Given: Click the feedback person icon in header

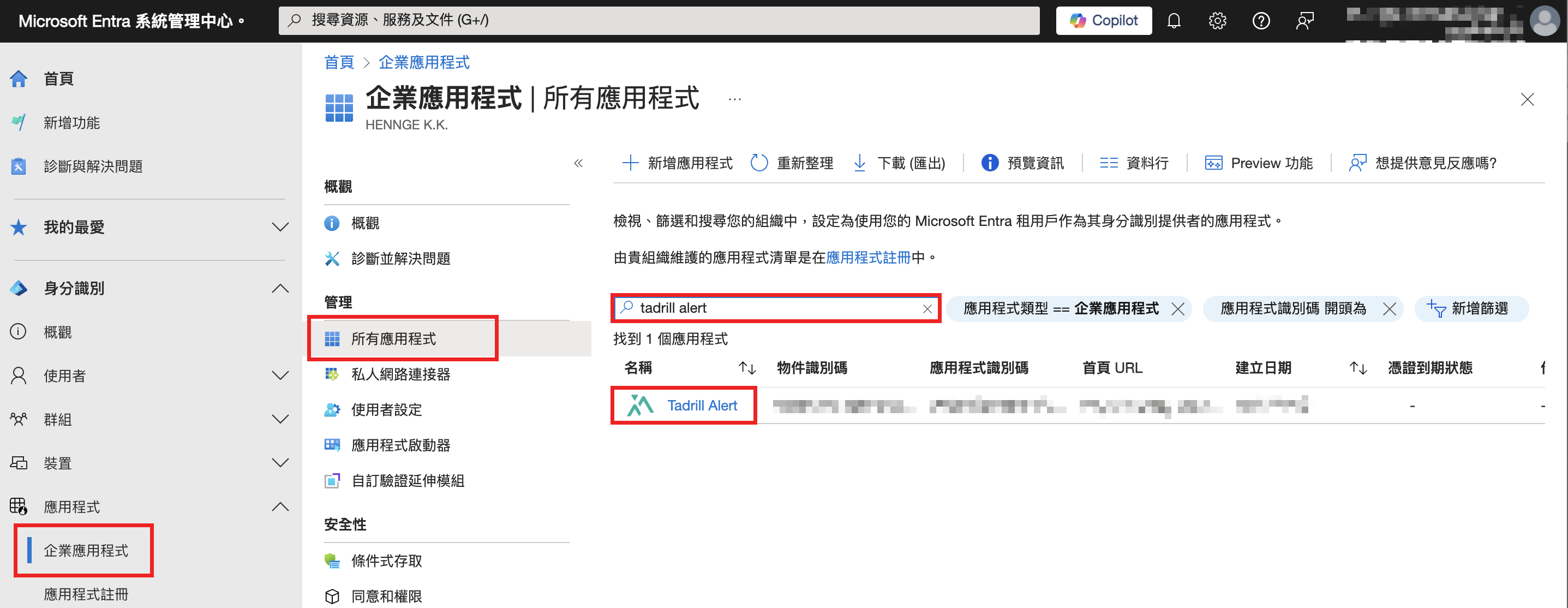Looking at the screenshot, I should point(1304,21).
